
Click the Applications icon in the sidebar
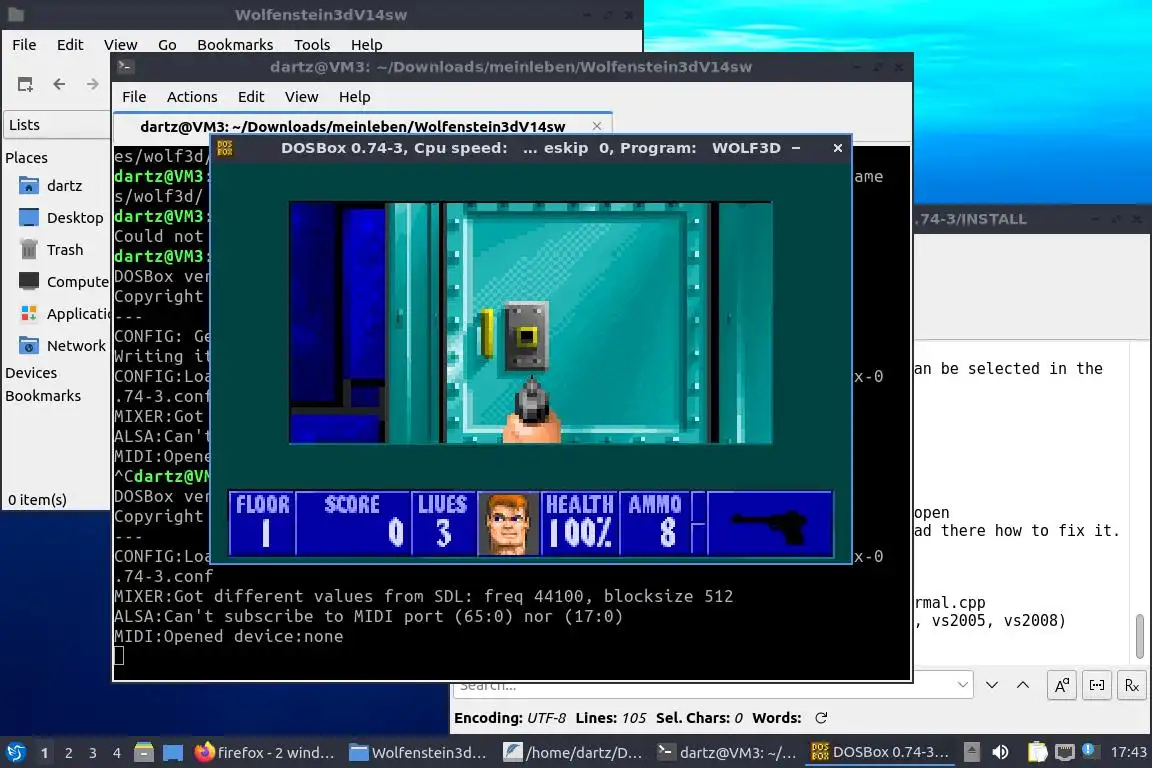pos(29,314)
